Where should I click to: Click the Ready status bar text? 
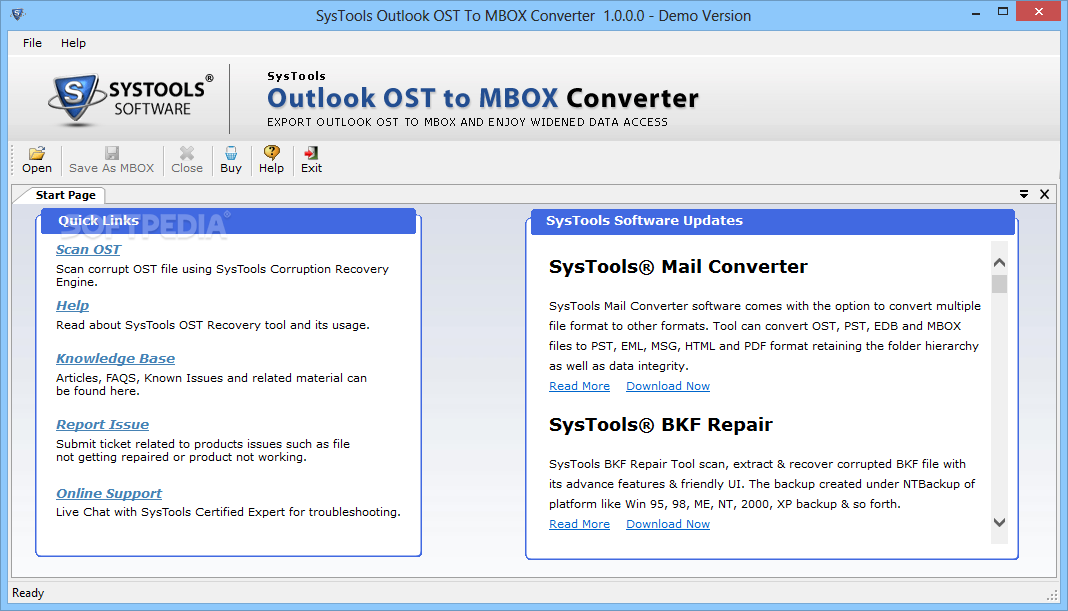click(x=28, y=593)
